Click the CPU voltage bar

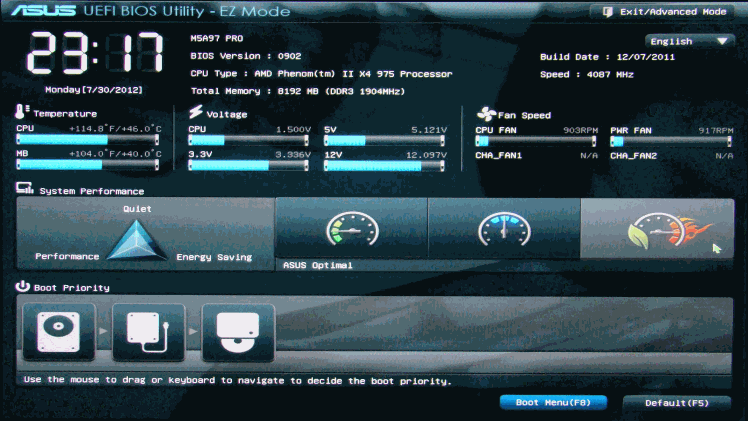point(249,141)
